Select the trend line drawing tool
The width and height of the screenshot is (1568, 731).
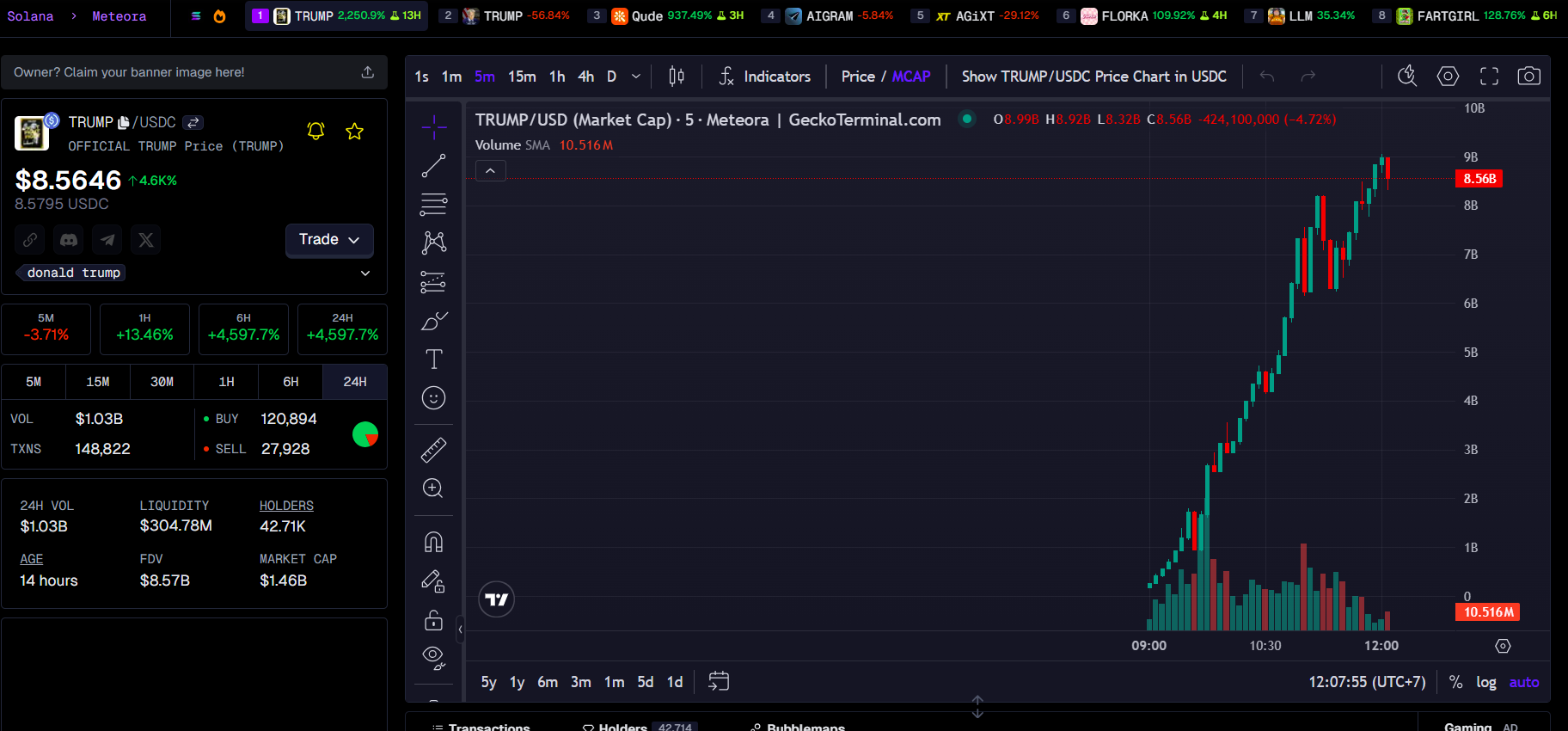(434, 166)
